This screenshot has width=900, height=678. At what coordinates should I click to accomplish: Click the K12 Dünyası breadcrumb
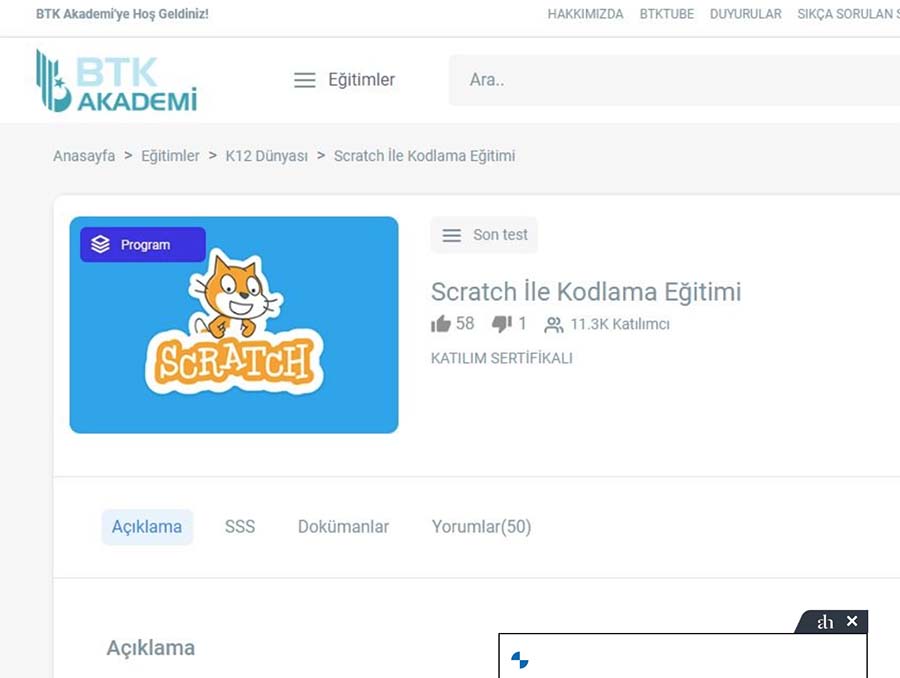[x=266, y=156]
